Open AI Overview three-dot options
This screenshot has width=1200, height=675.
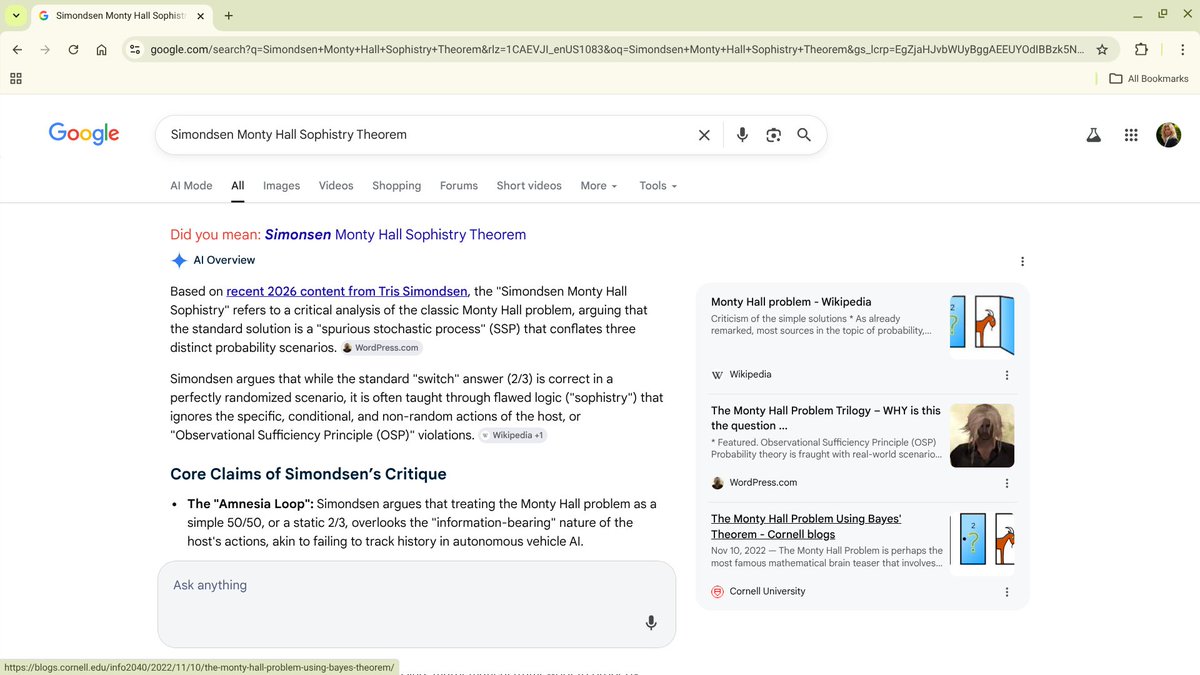click(1022, 261)
